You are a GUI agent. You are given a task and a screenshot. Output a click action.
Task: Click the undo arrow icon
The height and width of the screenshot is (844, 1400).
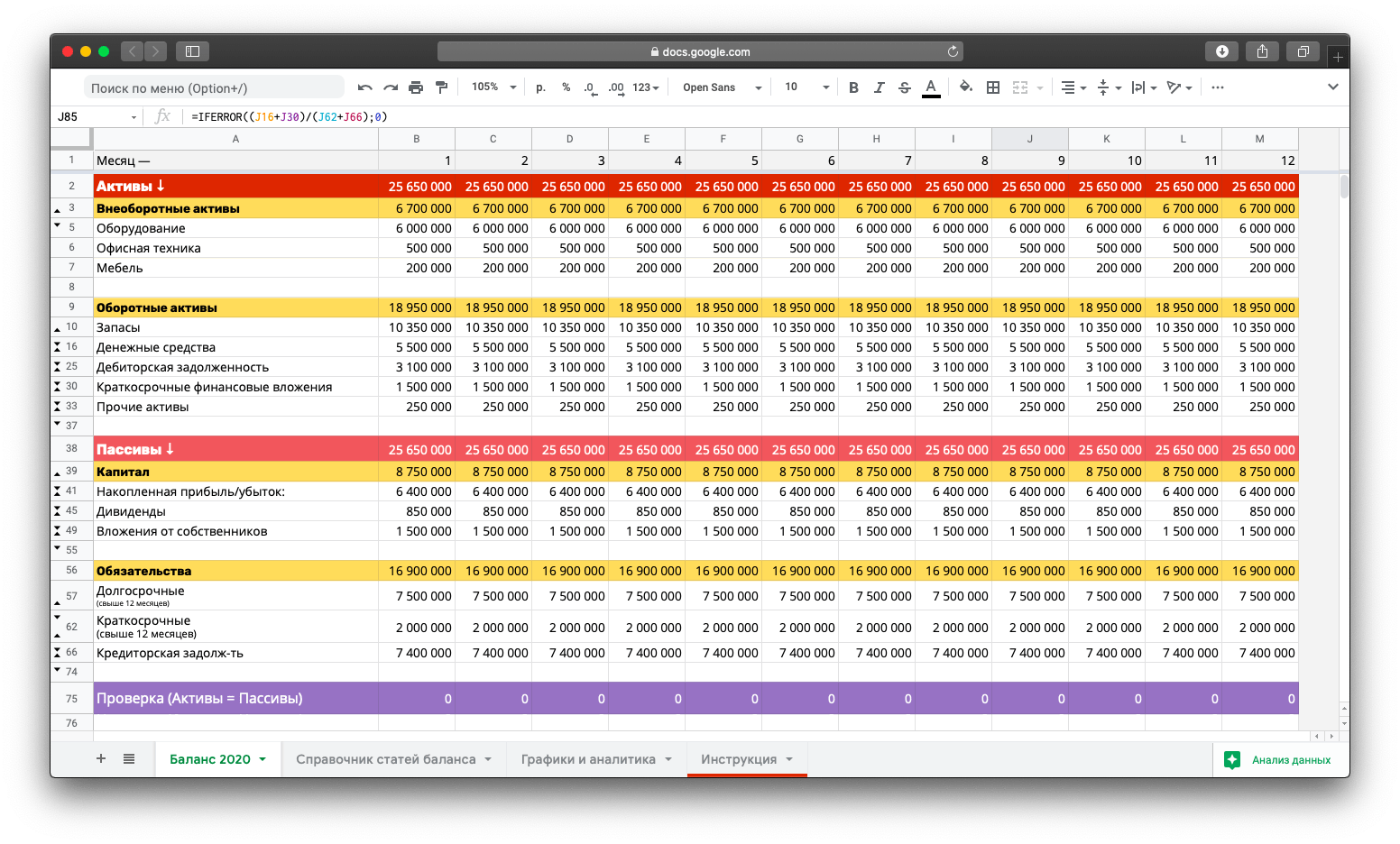(x=364, y=87)
